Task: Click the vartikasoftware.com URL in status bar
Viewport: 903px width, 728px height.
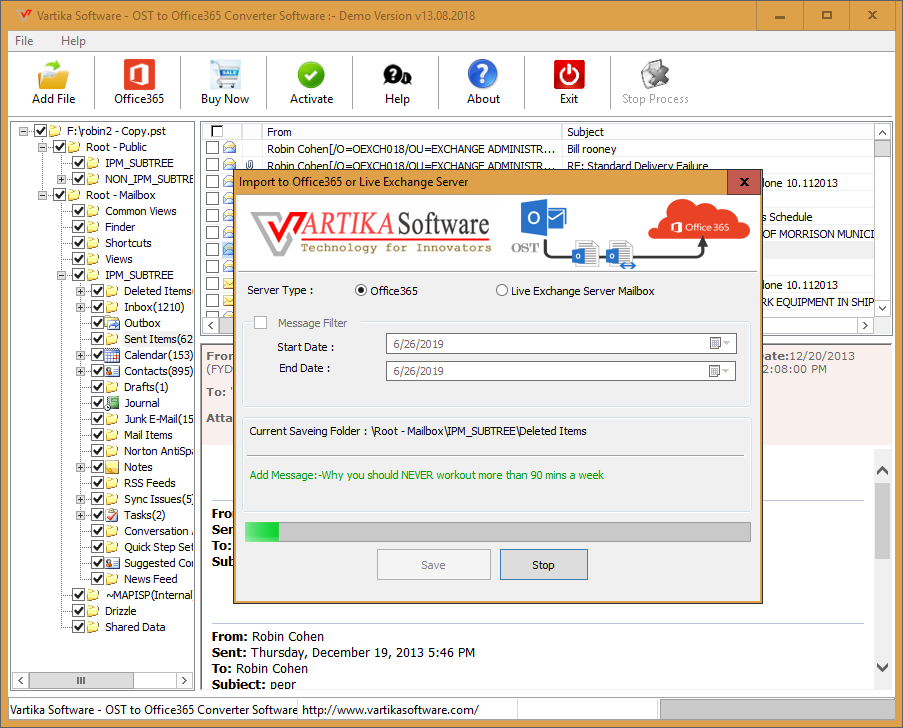Action: click(390, 710)
